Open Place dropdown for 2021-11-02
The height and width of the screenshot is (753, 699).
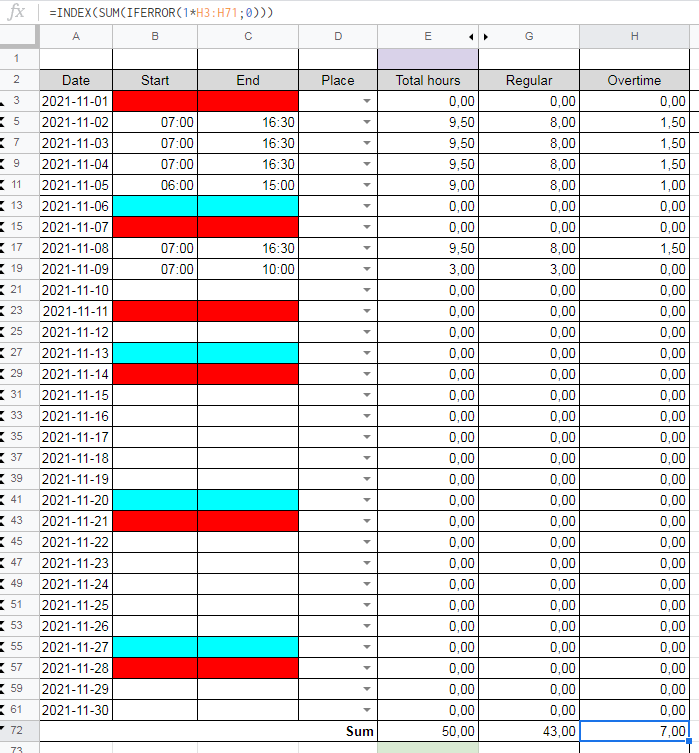point(367,122)
